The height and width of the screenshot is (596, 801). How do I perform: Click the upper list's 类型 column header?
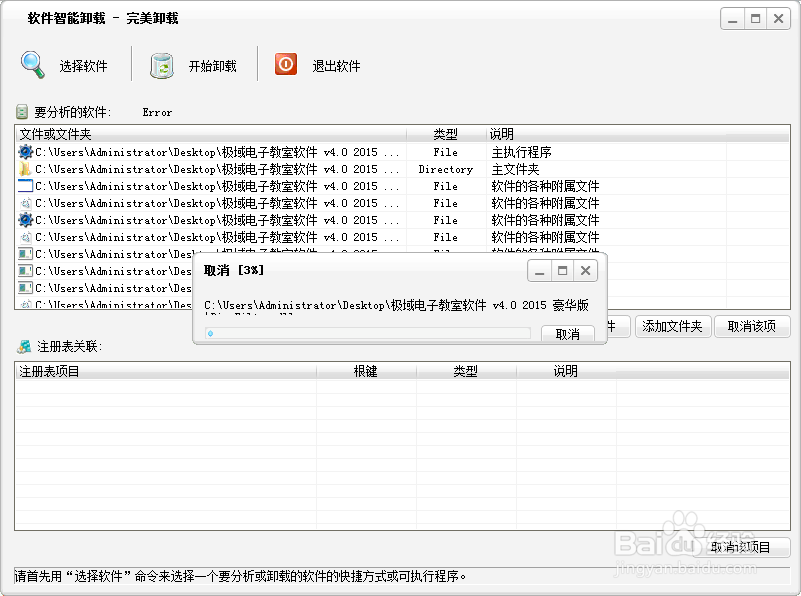[x=445, y=134]
